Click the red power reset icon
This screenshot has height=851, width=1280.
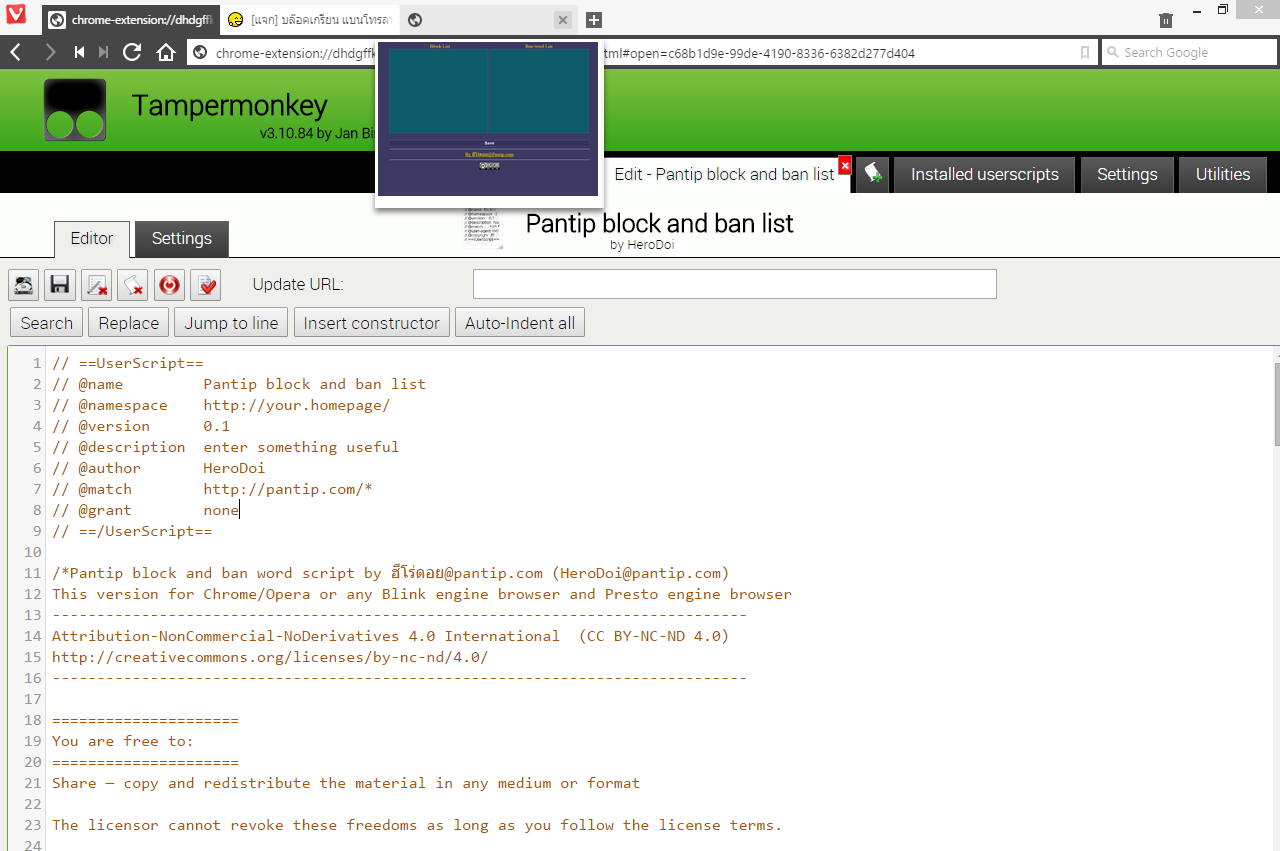pyautogui.click(x=170, y=285)
